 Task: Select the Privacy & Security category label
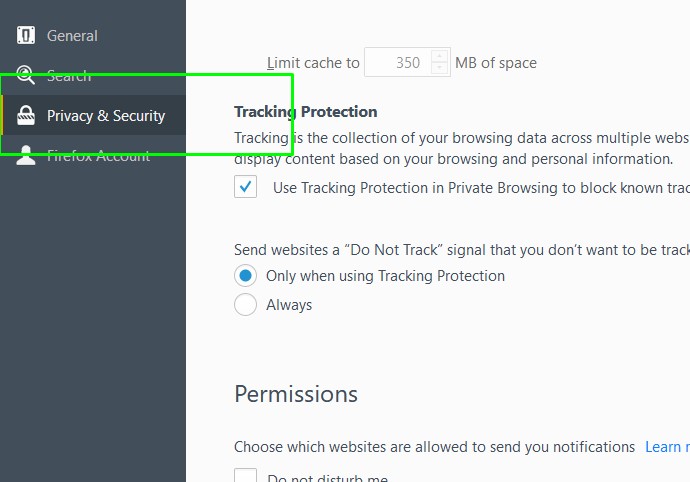(106, 116)
